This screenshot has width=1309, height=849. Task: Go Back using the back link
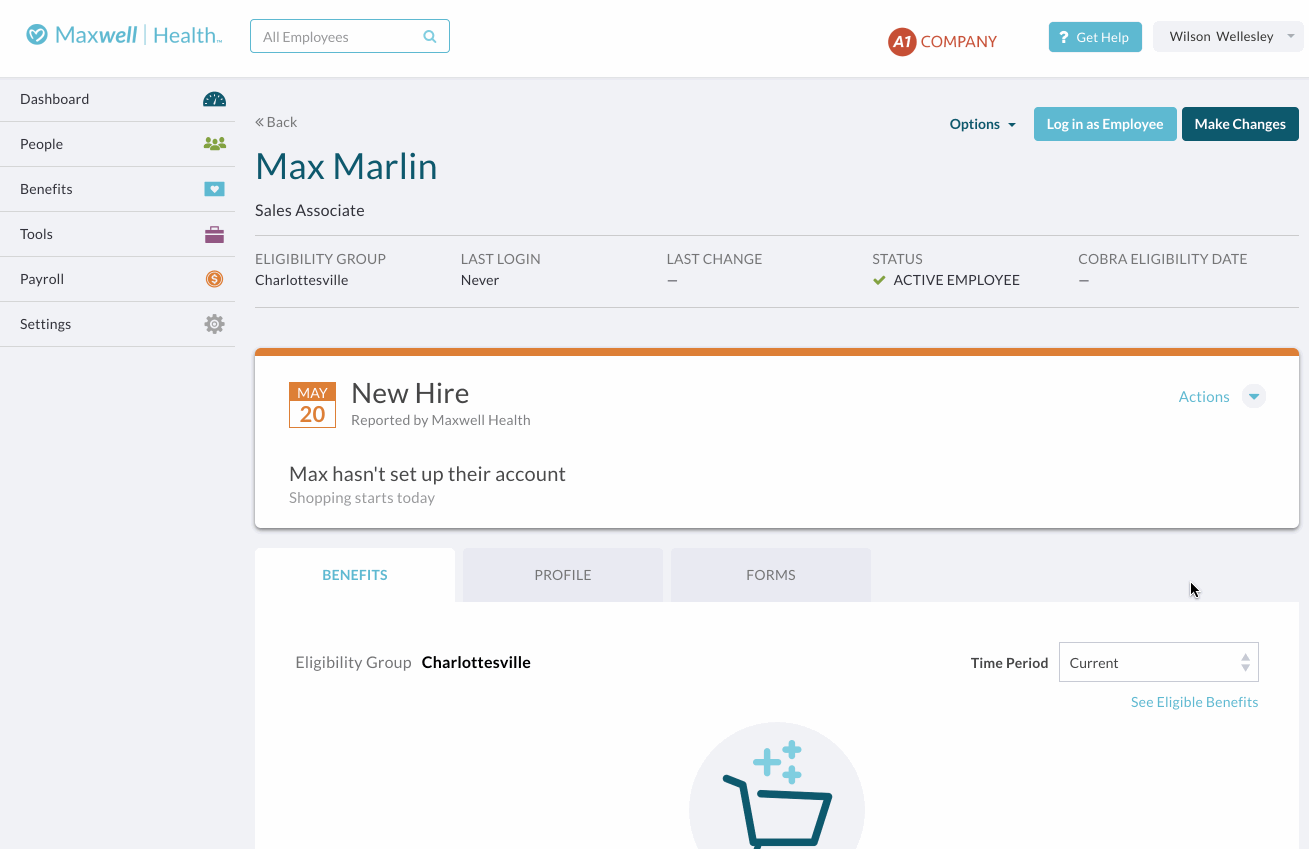click(276, 122)
